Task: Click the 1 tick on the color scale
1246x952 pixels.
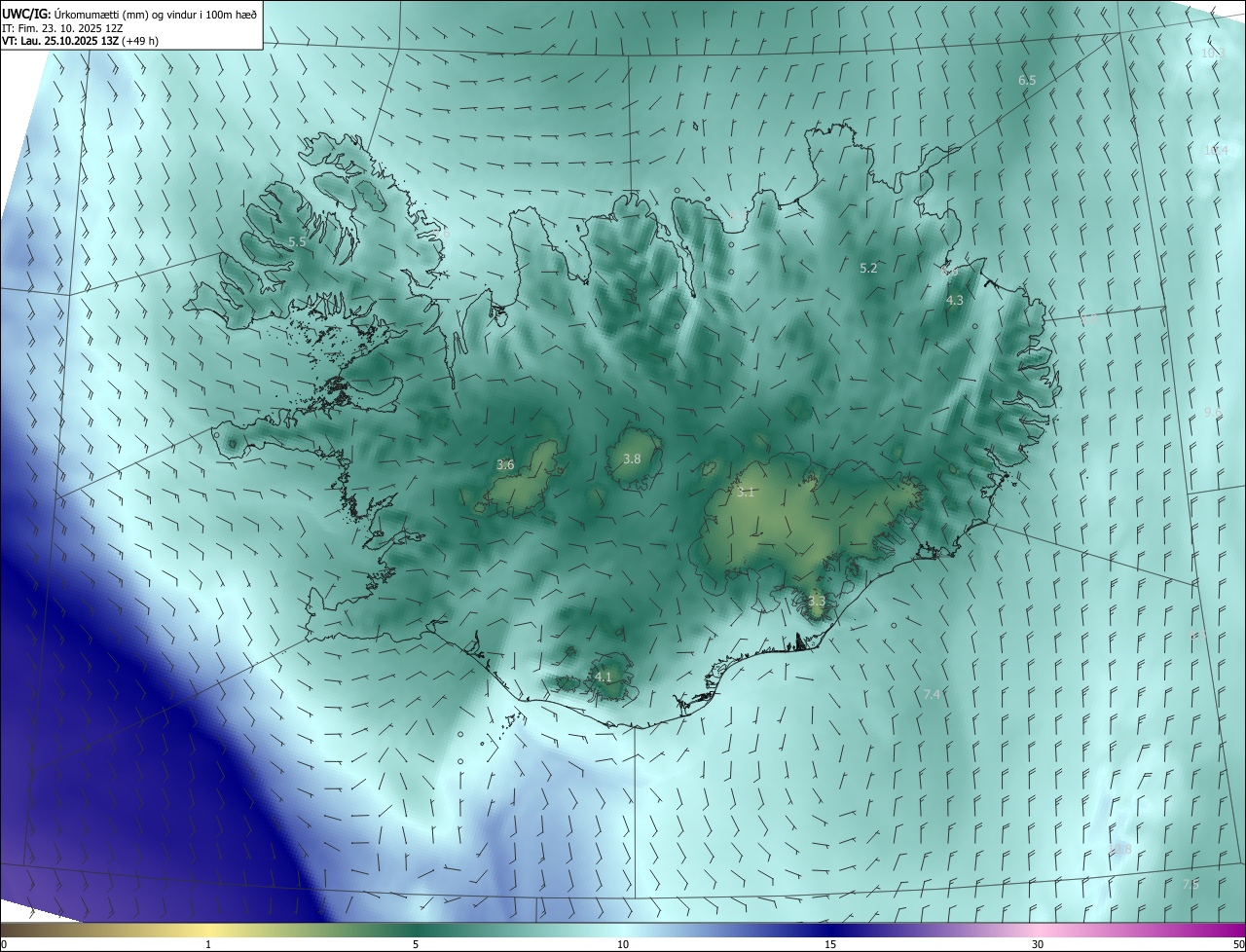Action: pyautogui.click(x=208, y=944)
